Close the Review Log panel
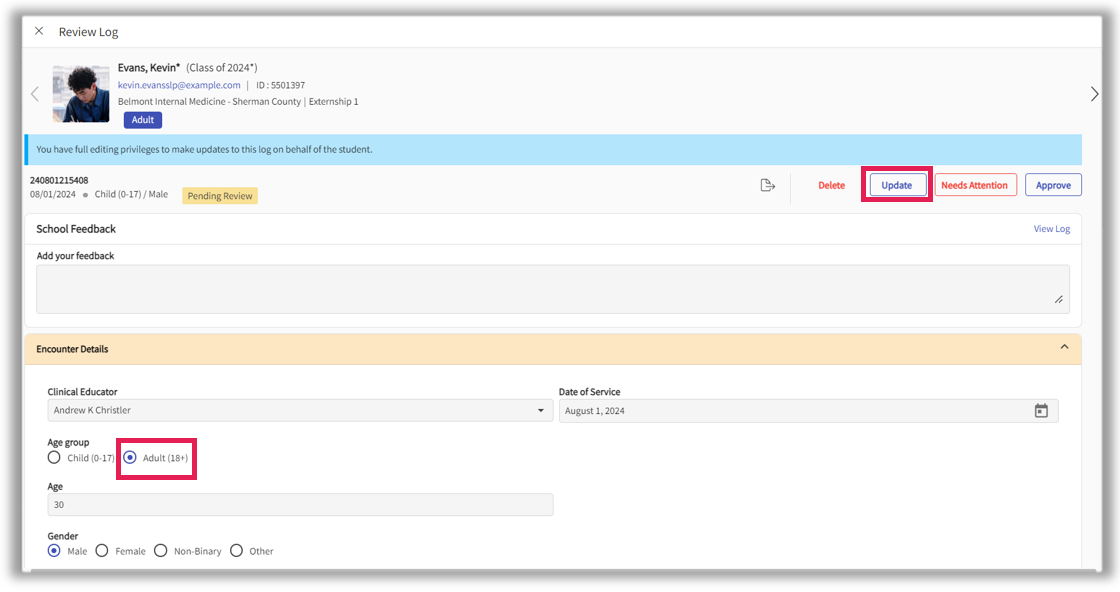 click(x=38, y=30)
